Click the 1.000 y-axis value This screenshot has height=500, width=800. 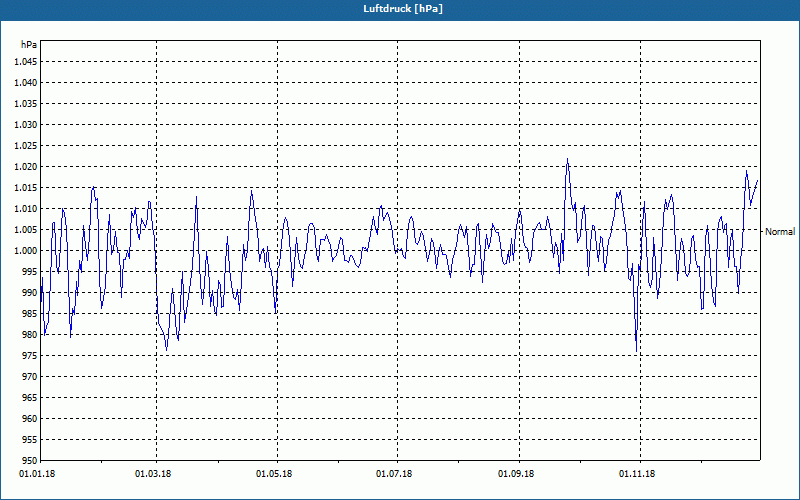click(x=26, y=251)
